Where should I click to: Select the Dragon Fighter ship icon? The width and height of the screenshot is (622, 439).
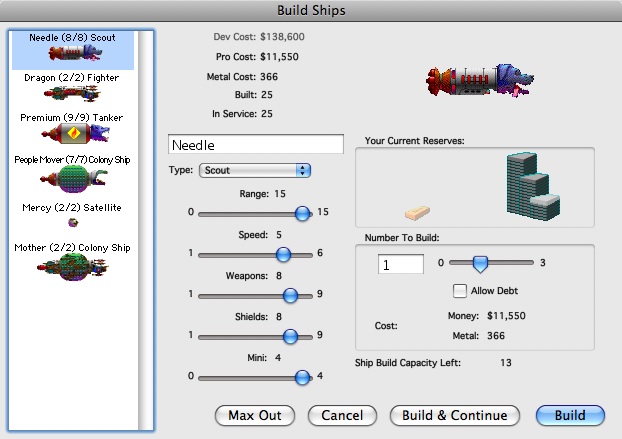(71, 92)
